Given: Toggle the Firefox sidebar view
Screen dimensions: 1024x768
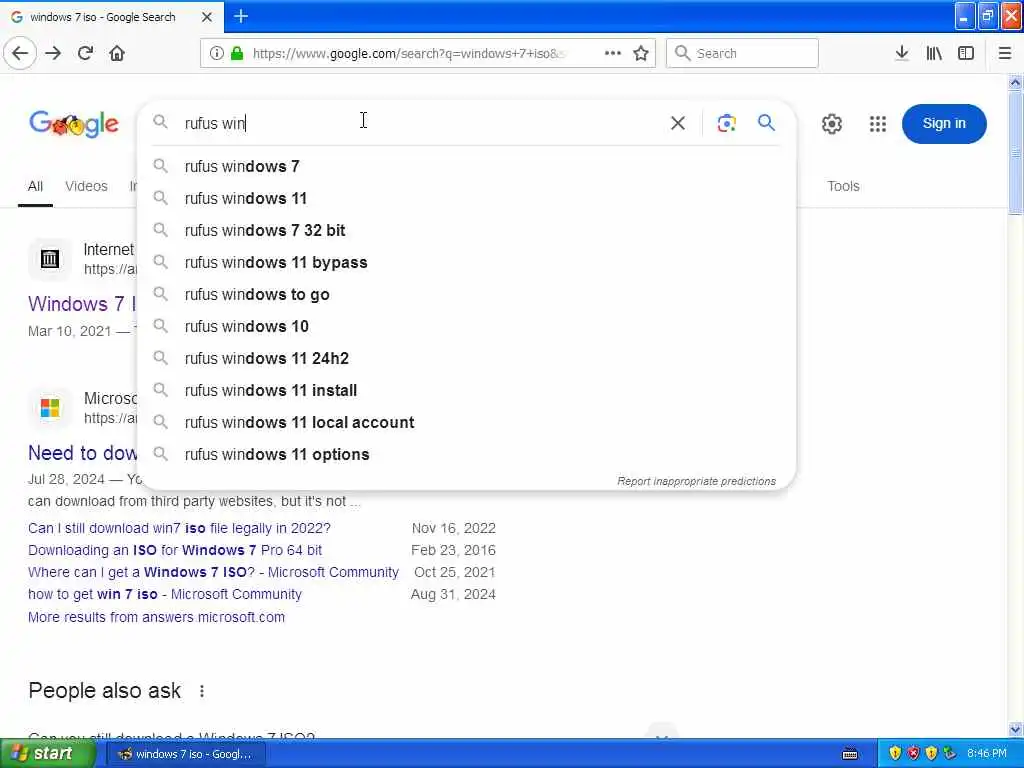Looking at the screenshot, I should [966, 54].
